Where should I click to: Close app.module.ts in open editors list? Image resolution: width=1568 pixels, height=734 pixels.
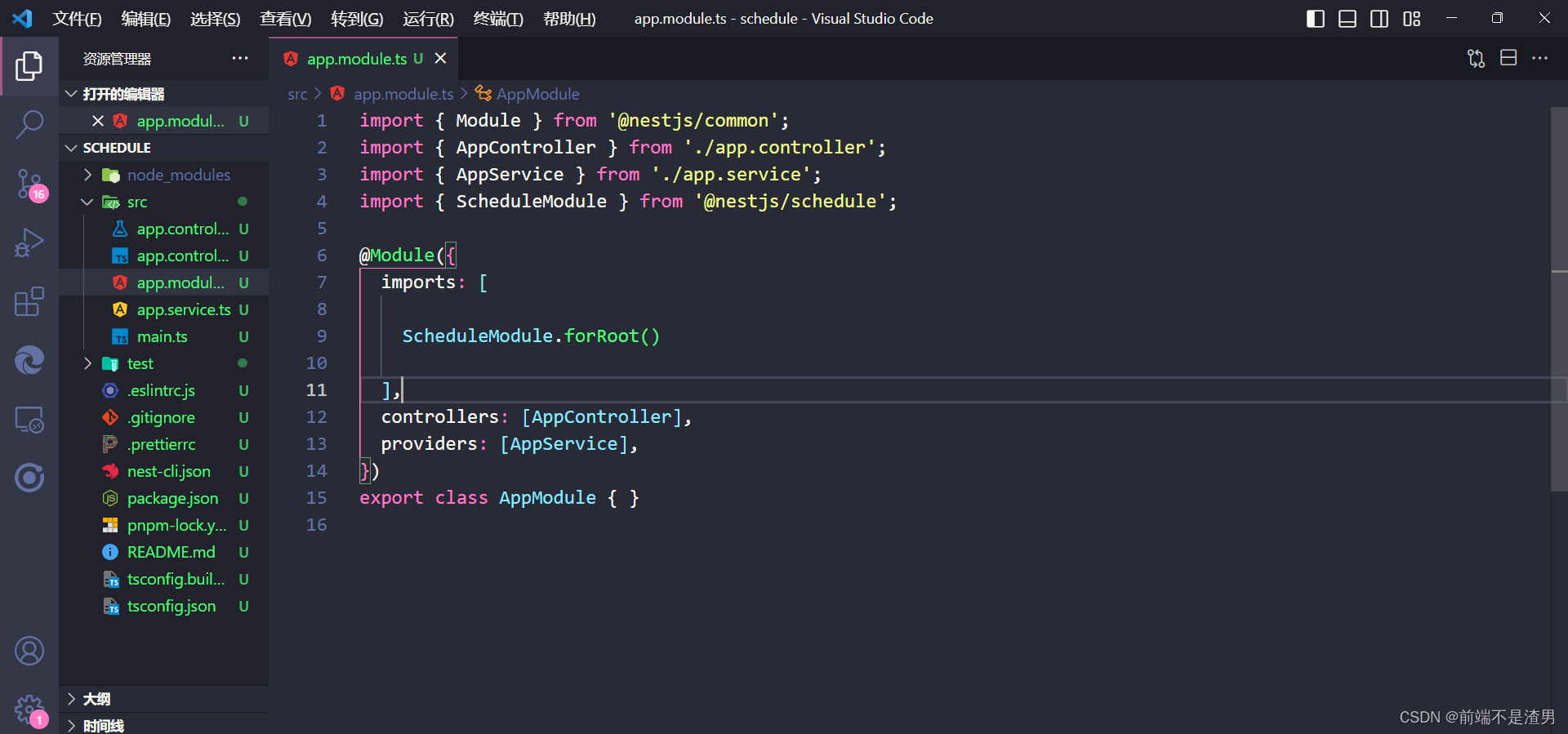[x=98, y=121]
